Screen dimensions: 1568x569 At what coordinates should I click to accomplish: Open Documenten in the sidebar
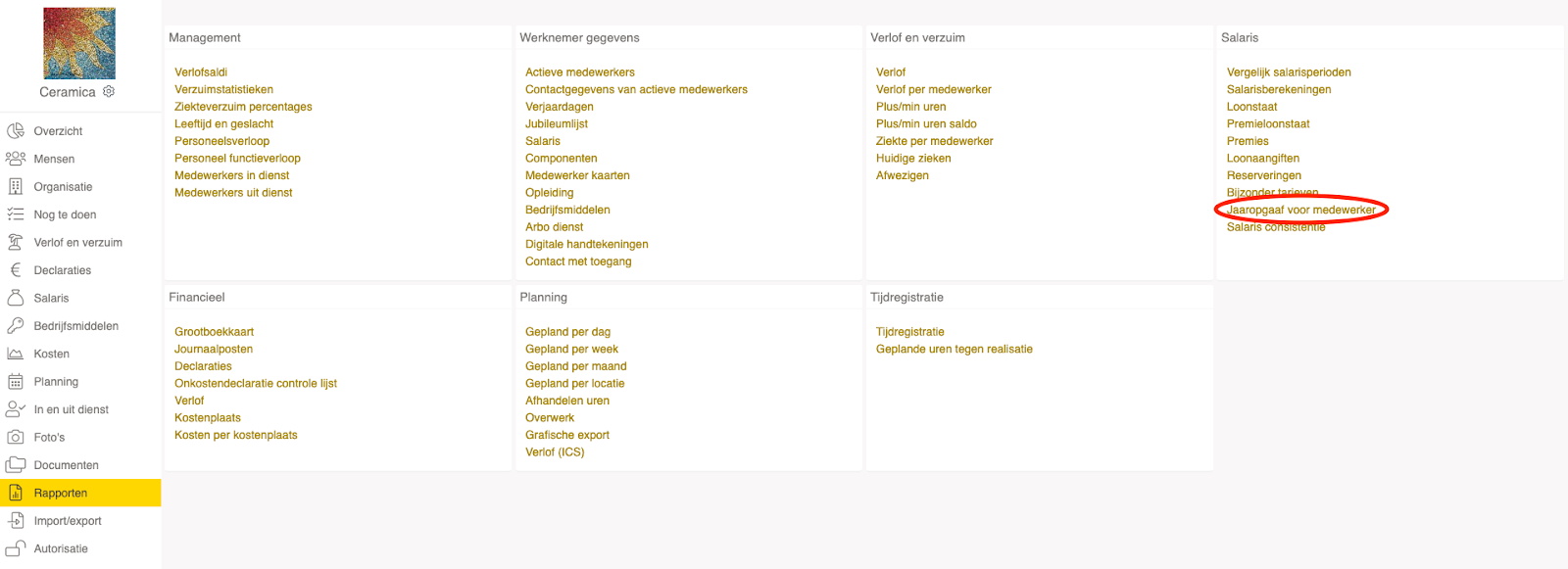pyautogui.click(x=66, y=465)
